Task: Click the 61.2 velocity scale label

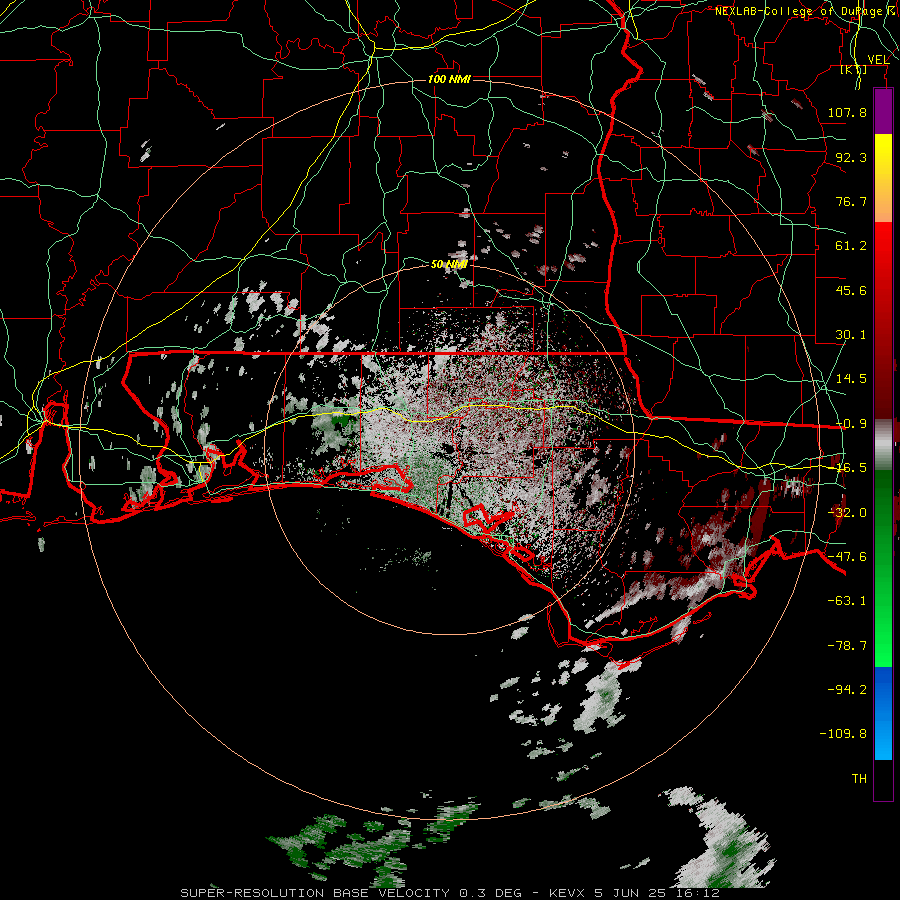Action: coord(851,246)
